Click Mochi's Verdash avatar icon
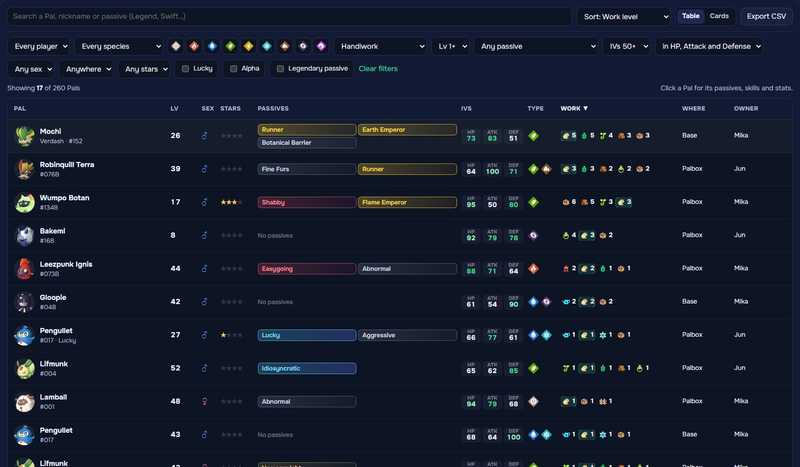Viewport: 800px width, 467px height. [24, 136]
